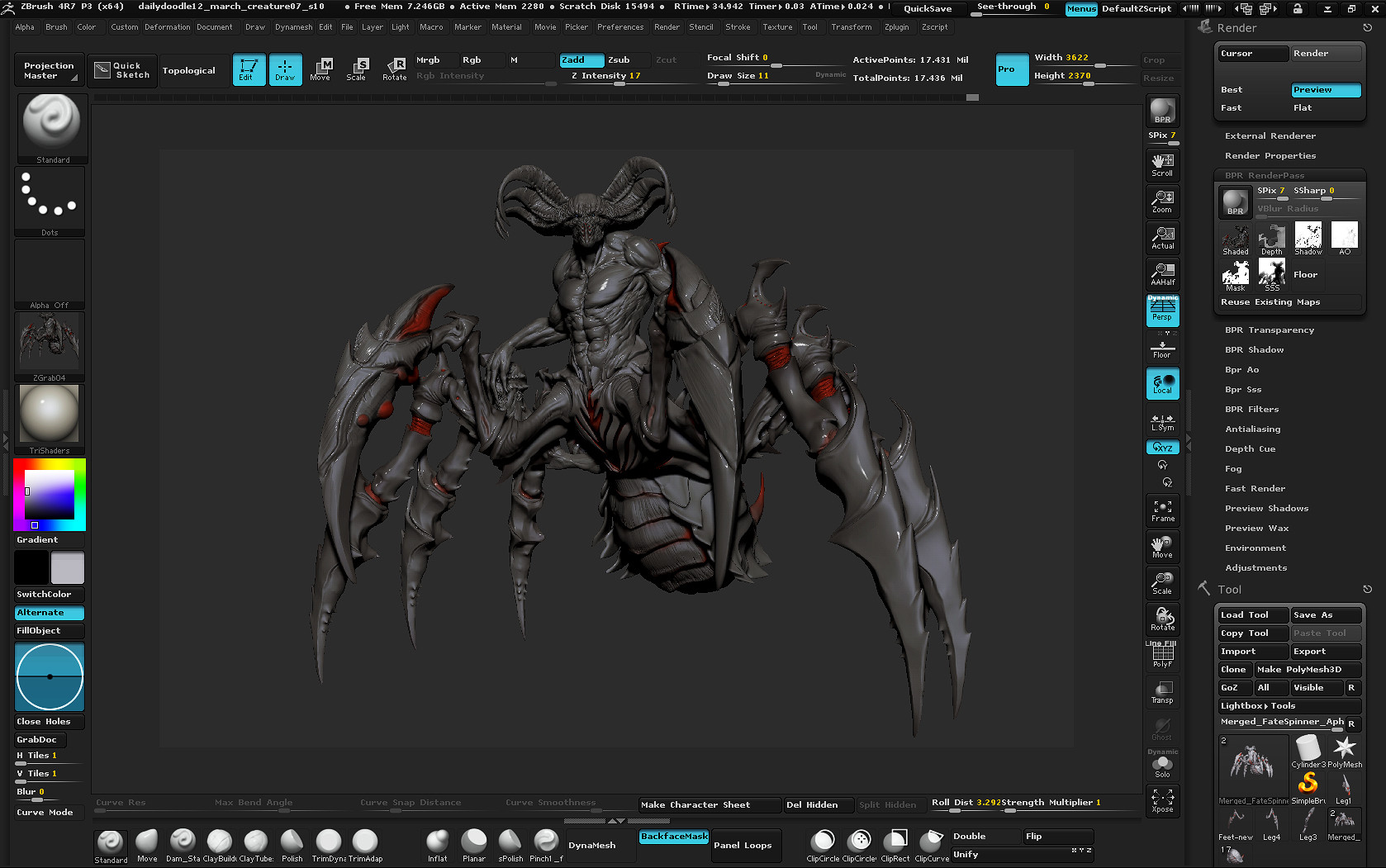Click the Frame mesh button
Viewport: 1386px width, 868px height.
(1162, 510)
